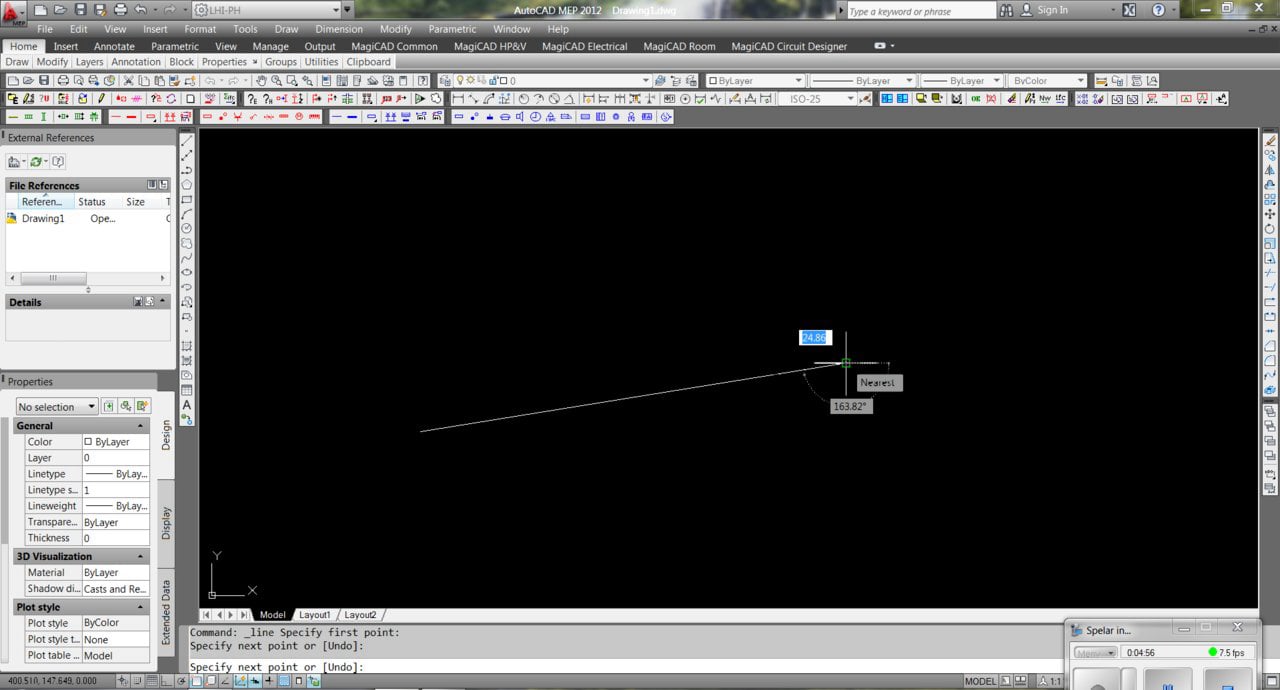
Task: Open the Format menu
Action: pyautogui.click(x=200, y=29)
